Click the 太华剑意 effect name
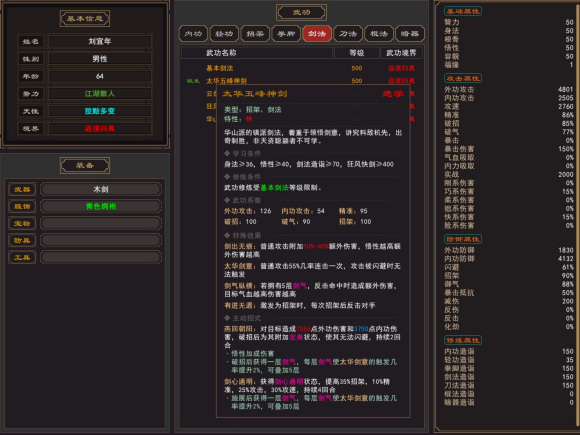Screen dimensions: 580x435 click(238, 266)
